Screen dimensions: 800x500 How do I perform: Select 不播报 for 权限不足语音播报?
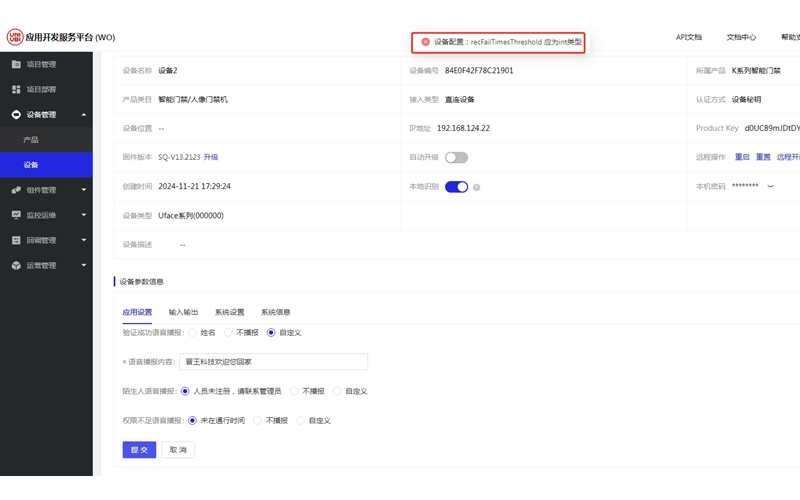click(x=257, y=420)
